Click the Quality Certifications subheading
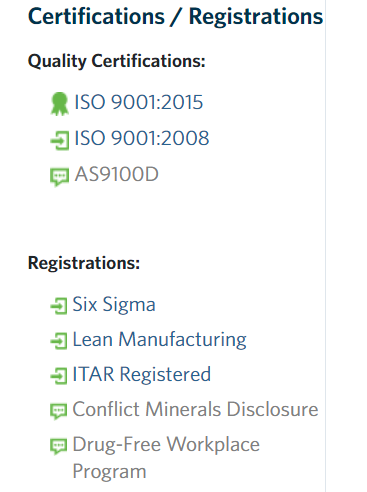The image size is (367, 492). (x=117, y=61)
